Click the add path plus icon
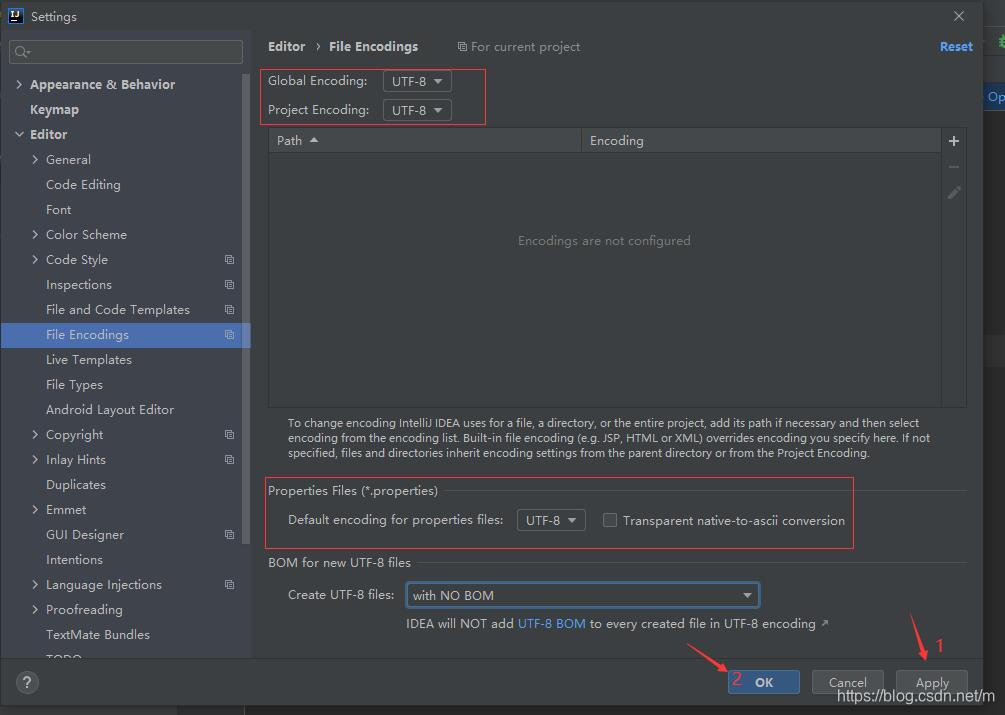The image size is (1005, 715). 954,141
